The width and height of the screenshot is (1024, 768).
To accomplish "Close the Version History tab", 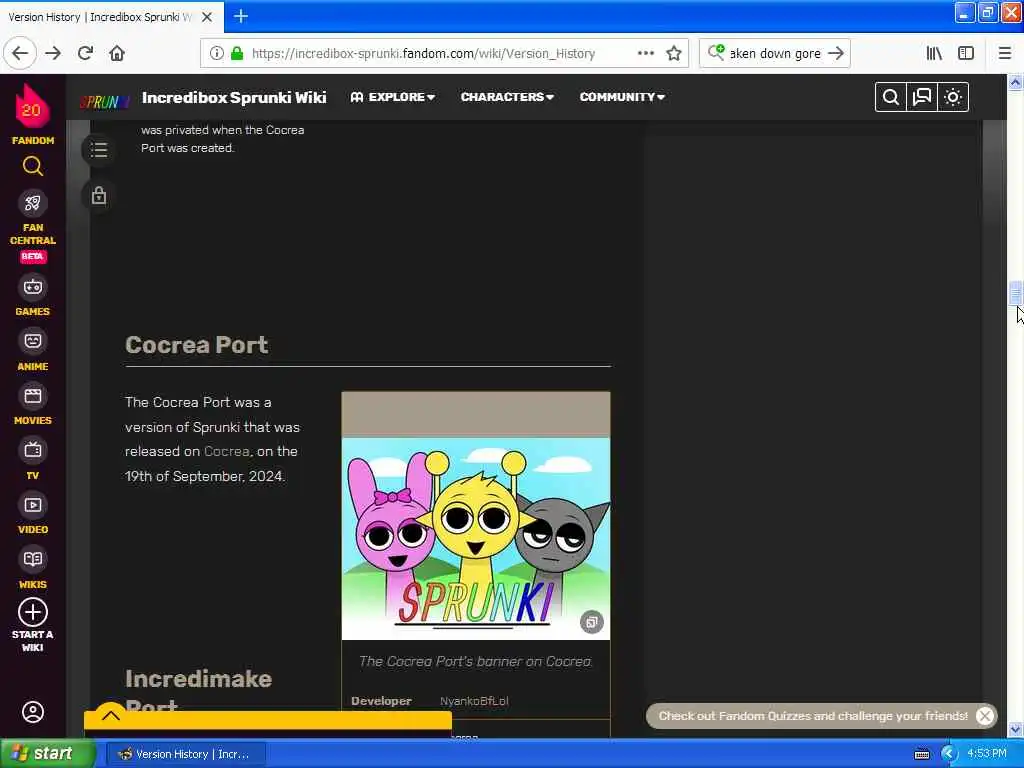I will pos(207,17).
